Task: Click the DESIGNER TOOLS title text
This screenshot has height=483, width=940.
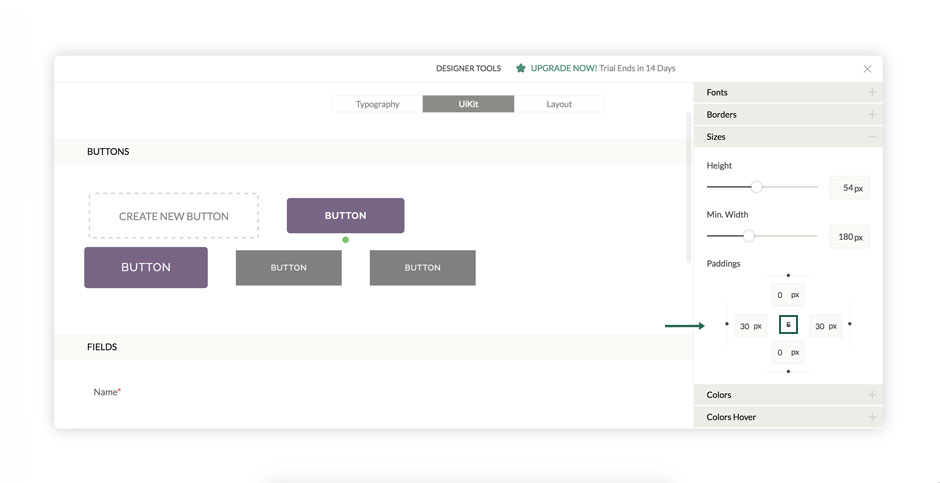Action: pos(468,68)
